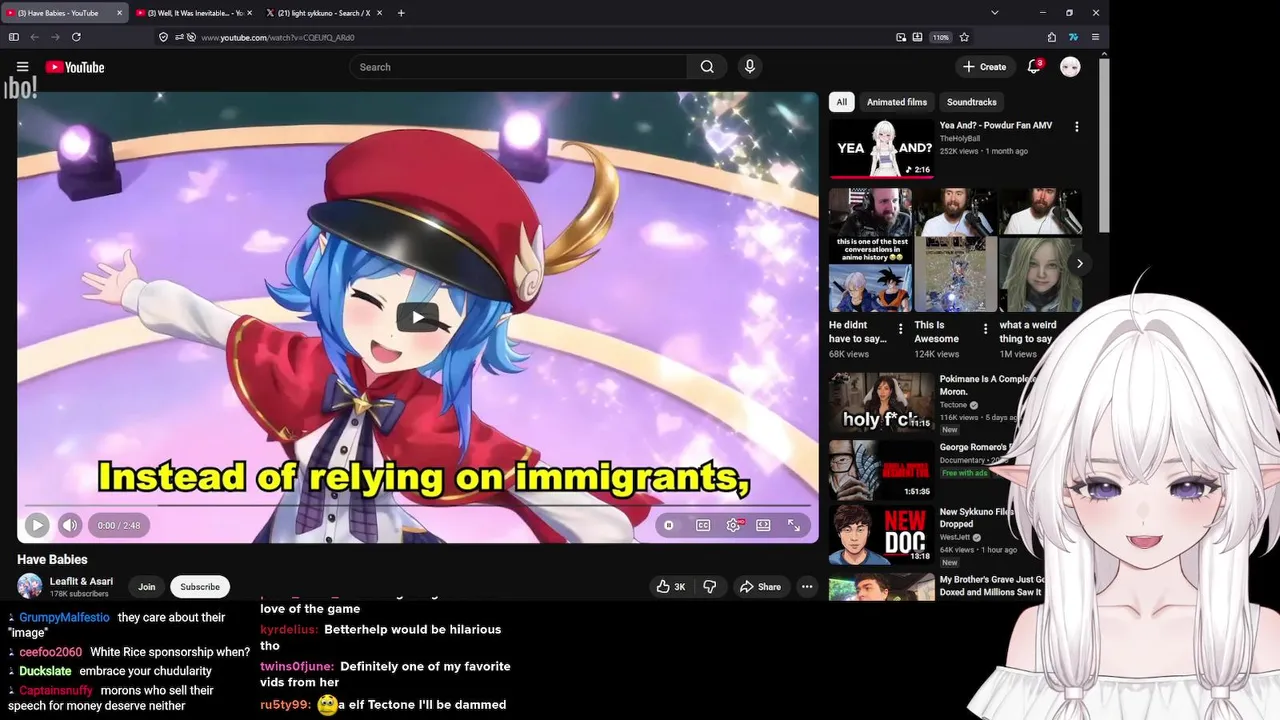Start voice search with the microphone icon
This screenshot has height=720, width=1280.
click(x=749, y=67)
